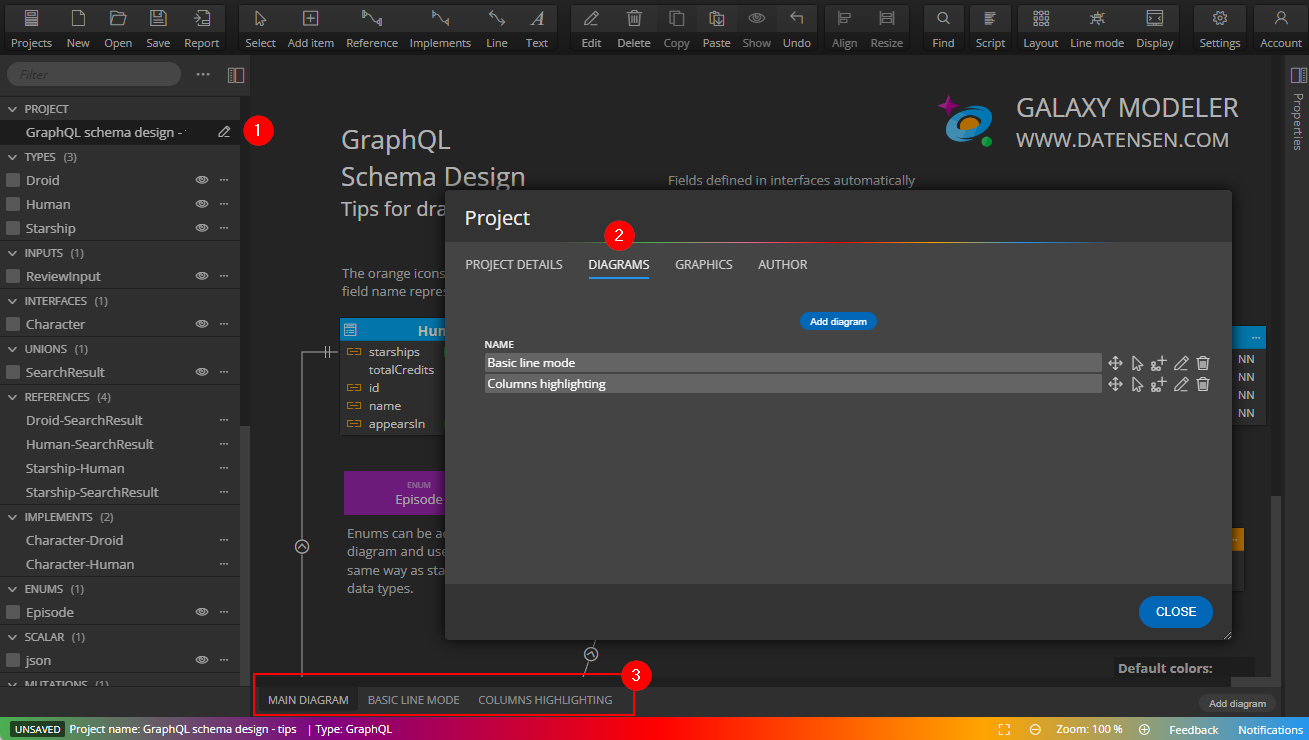Switch to the GRAPHICS tab

click(703, 264)
